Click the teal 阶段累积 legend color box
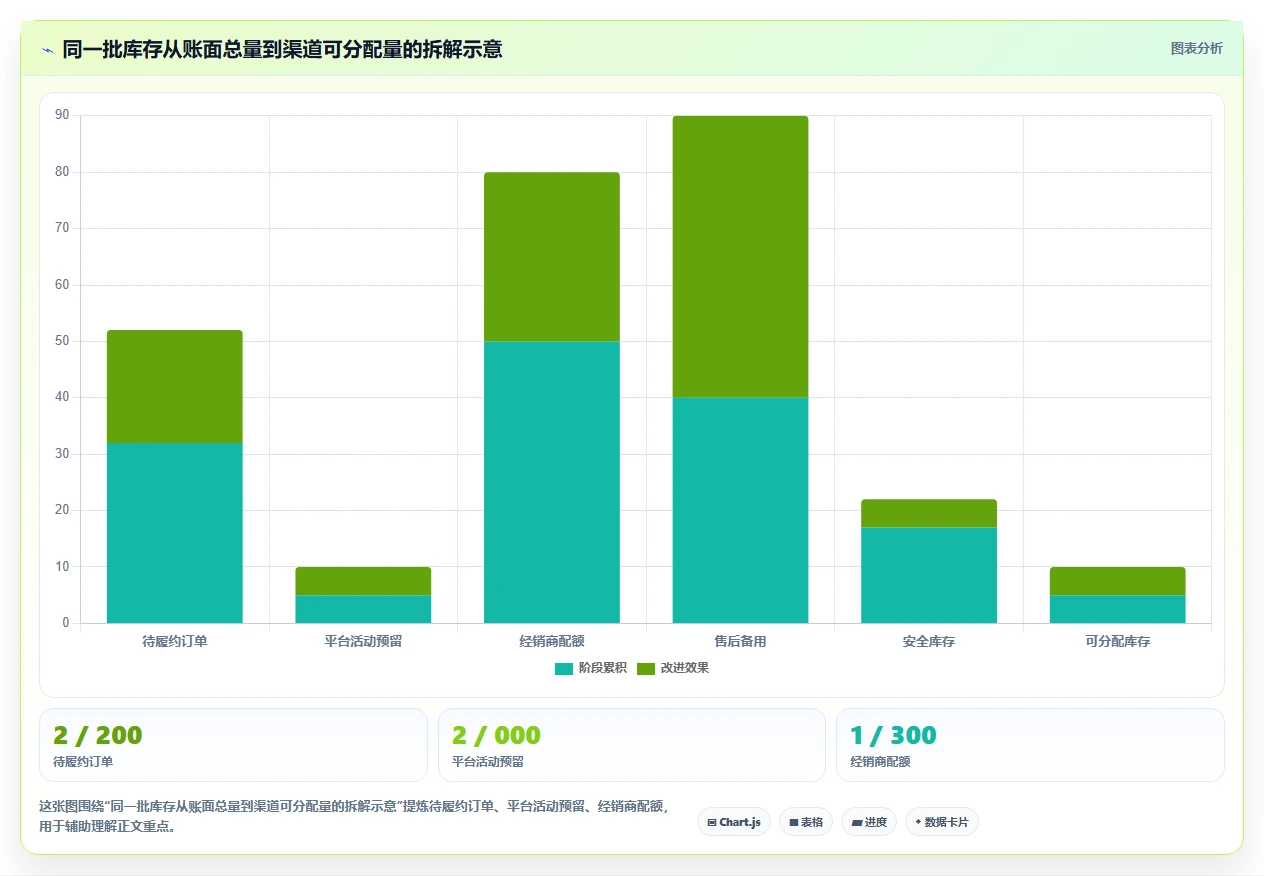1264x876 pixels. [x=564, y=668]
